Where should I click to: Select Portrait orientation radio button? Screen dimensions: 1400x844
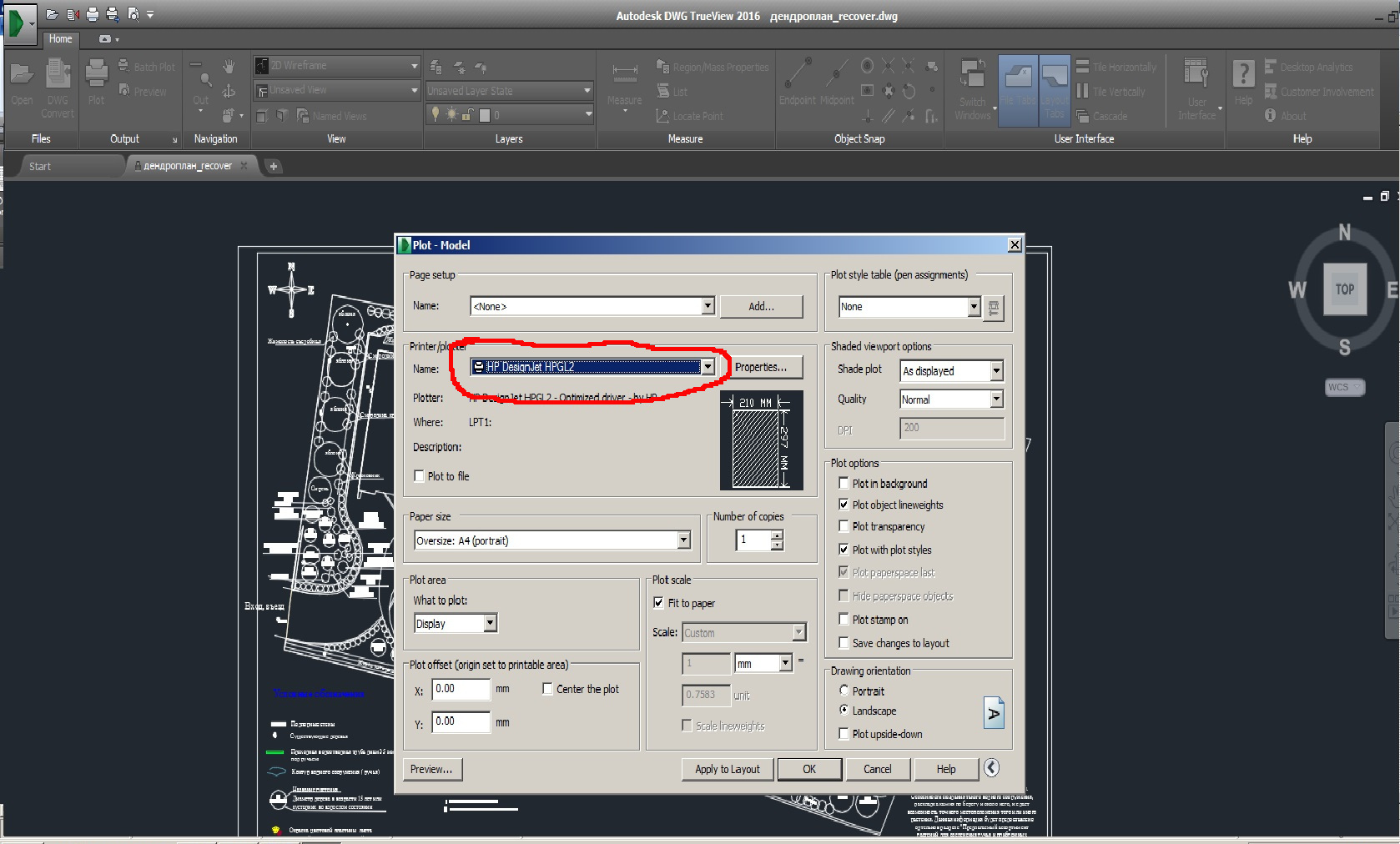tap(844, 691)
